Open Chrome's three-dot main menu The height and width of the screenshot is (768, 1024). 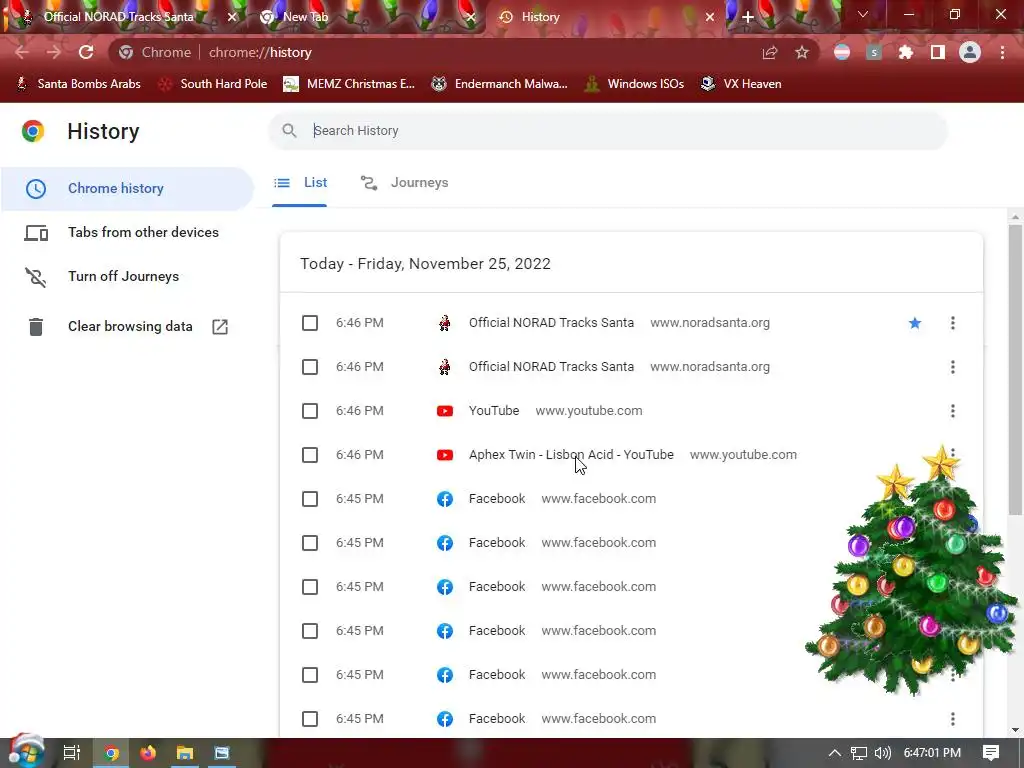pos(1002,52)
